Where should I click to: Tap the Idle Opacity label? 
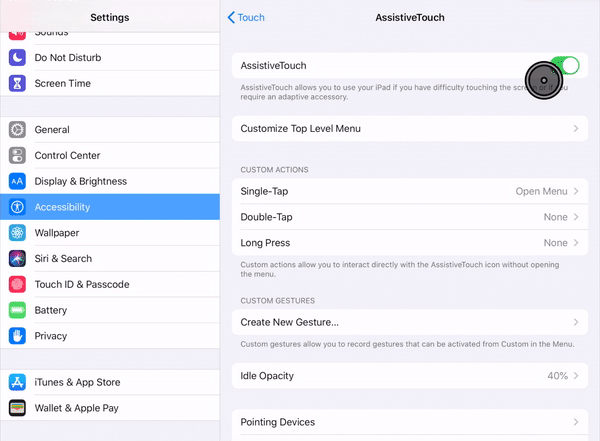267,376
